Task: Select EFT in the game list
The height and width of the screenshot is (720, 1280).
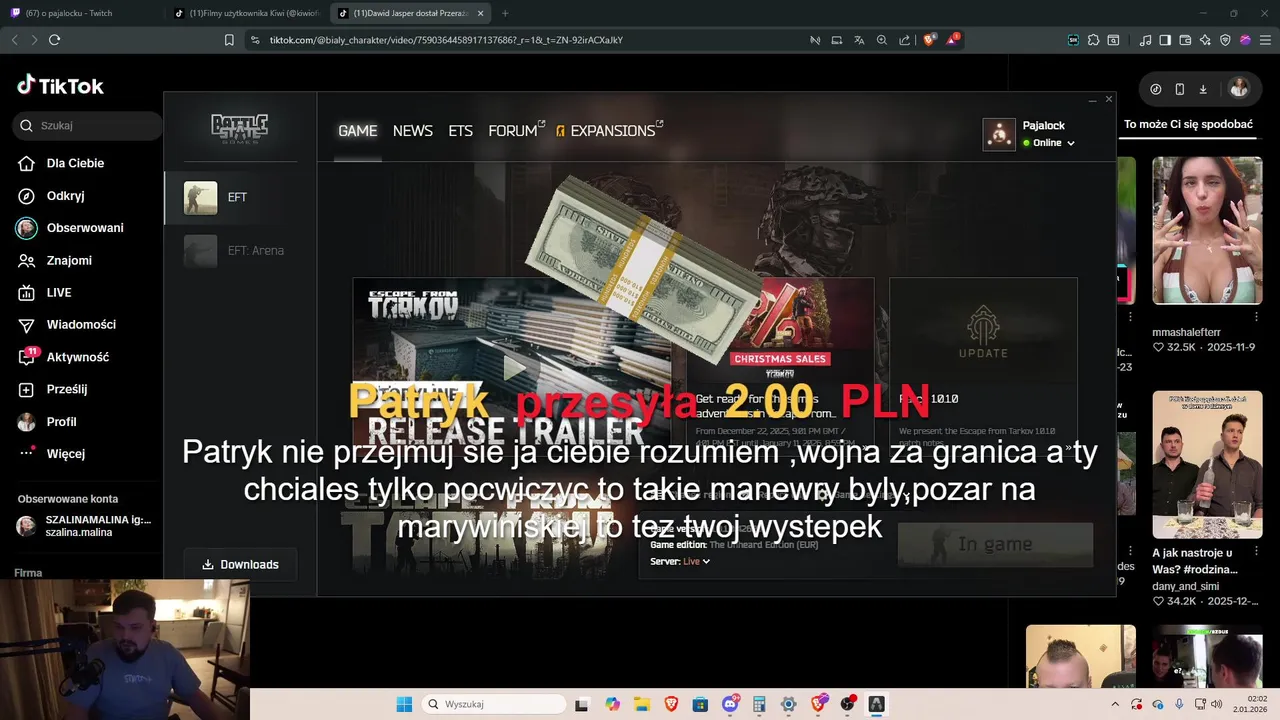Action: (x=240, y=197)
